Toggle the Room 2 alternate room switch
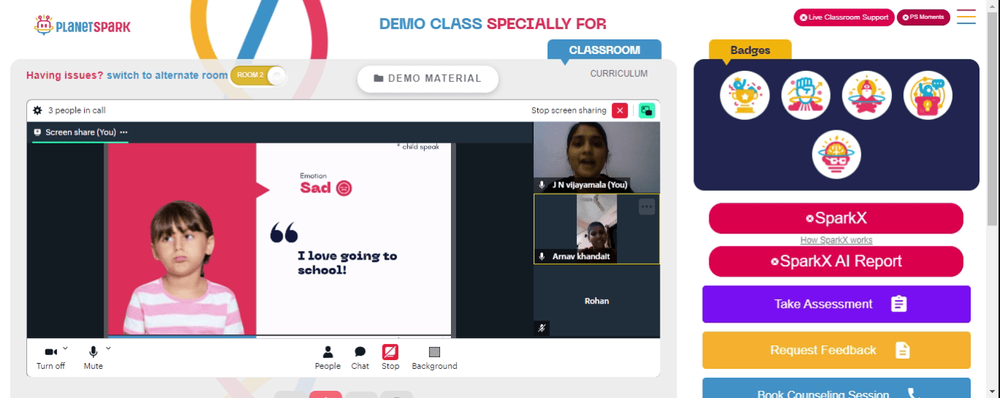The height and width of the screenshot is (398, 1000). coord(258,75)
